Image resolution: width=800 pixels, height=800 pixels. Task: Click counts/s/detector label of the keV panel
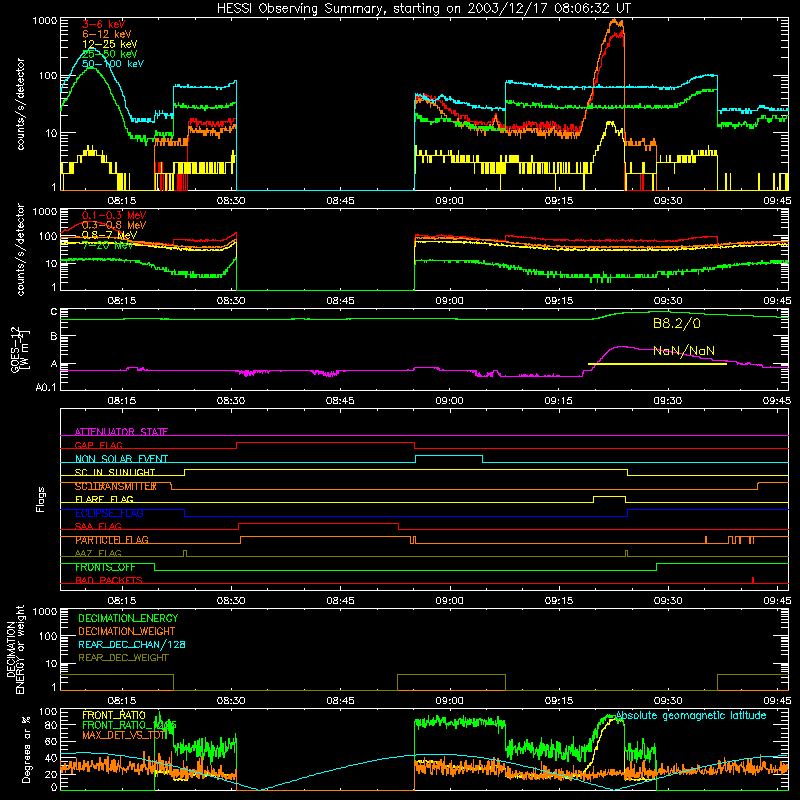pyautogui.click(x=20, y=104)
